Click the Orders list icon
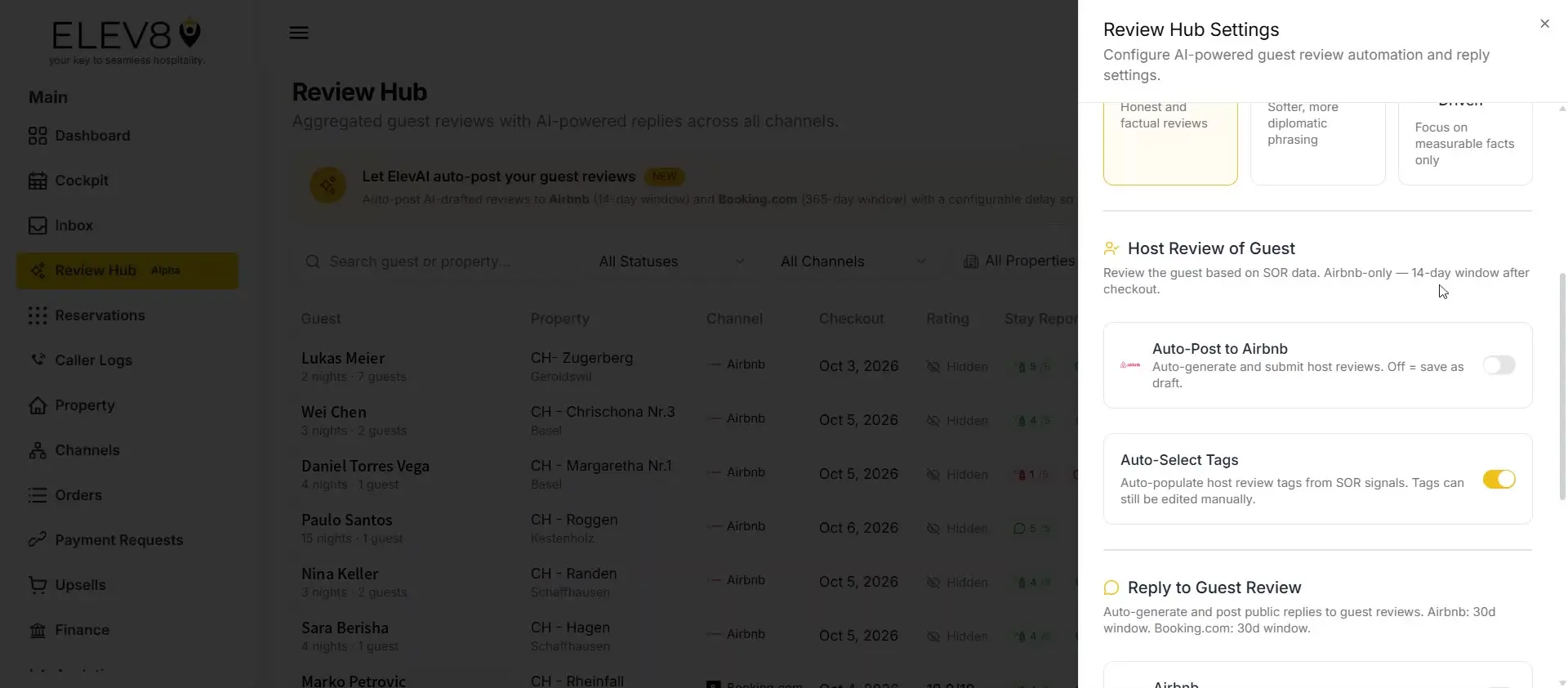The width and height of the screenshot is (1568, 688). pos(38,495)
